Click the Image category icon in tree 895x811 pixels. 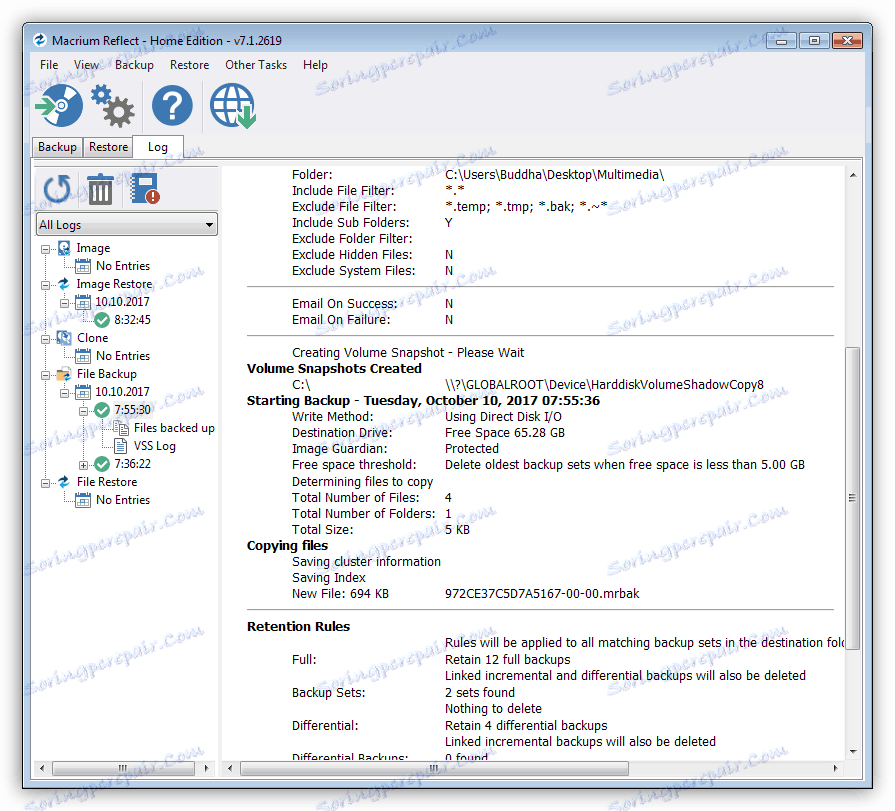click(x=64, y=248)
